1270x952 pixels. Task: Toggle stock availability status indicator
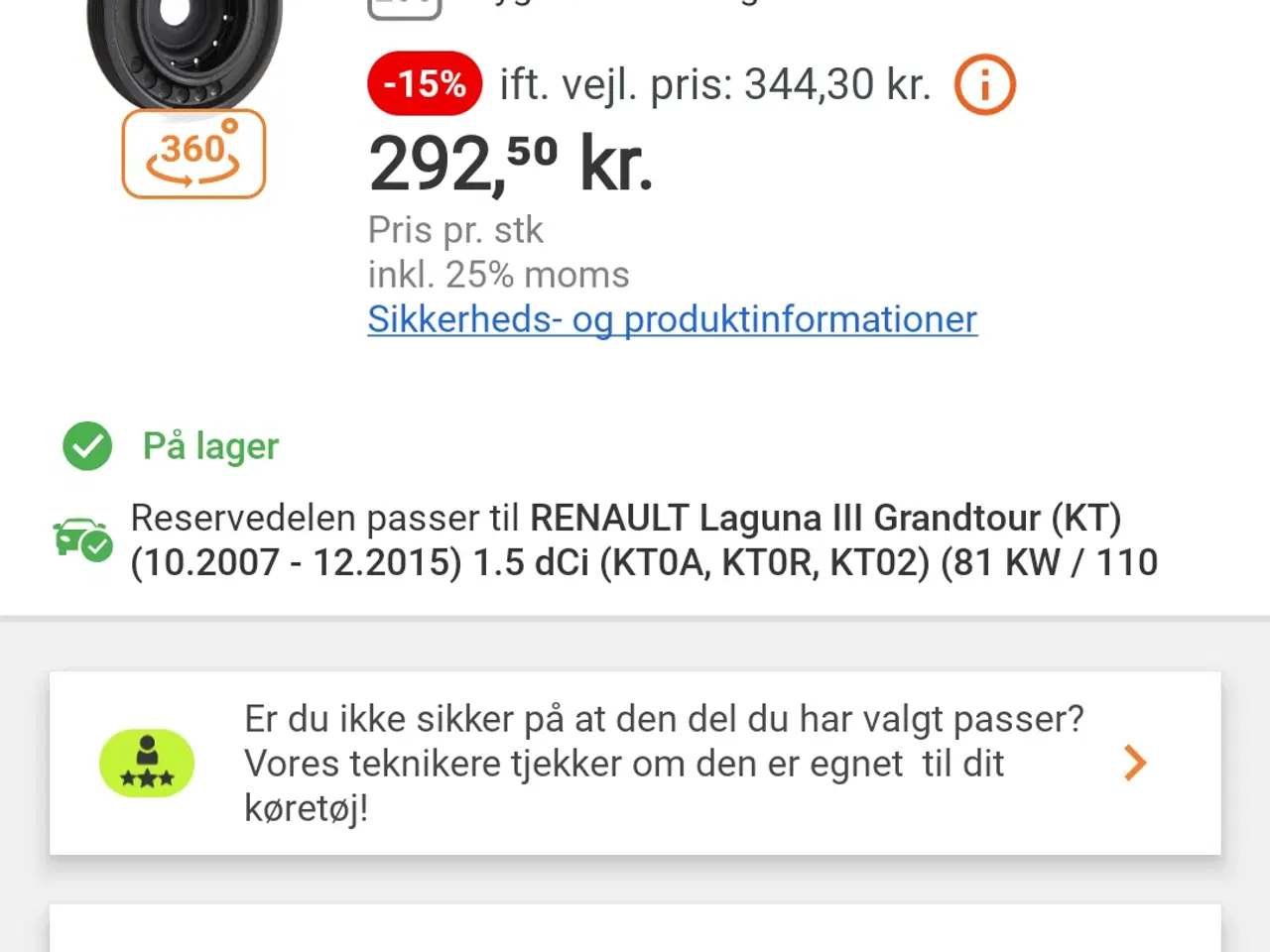tap(86, 446)
